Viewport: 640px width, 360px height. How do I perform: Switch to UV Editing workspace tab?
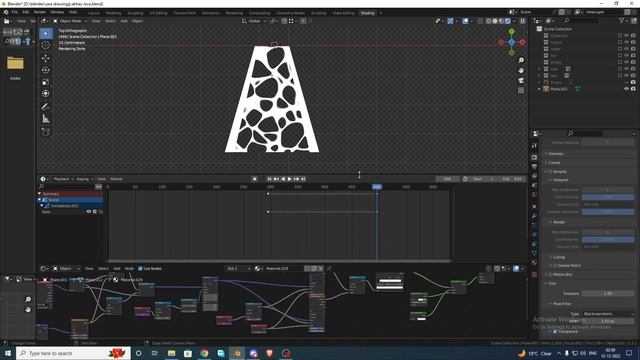point(158,13)
